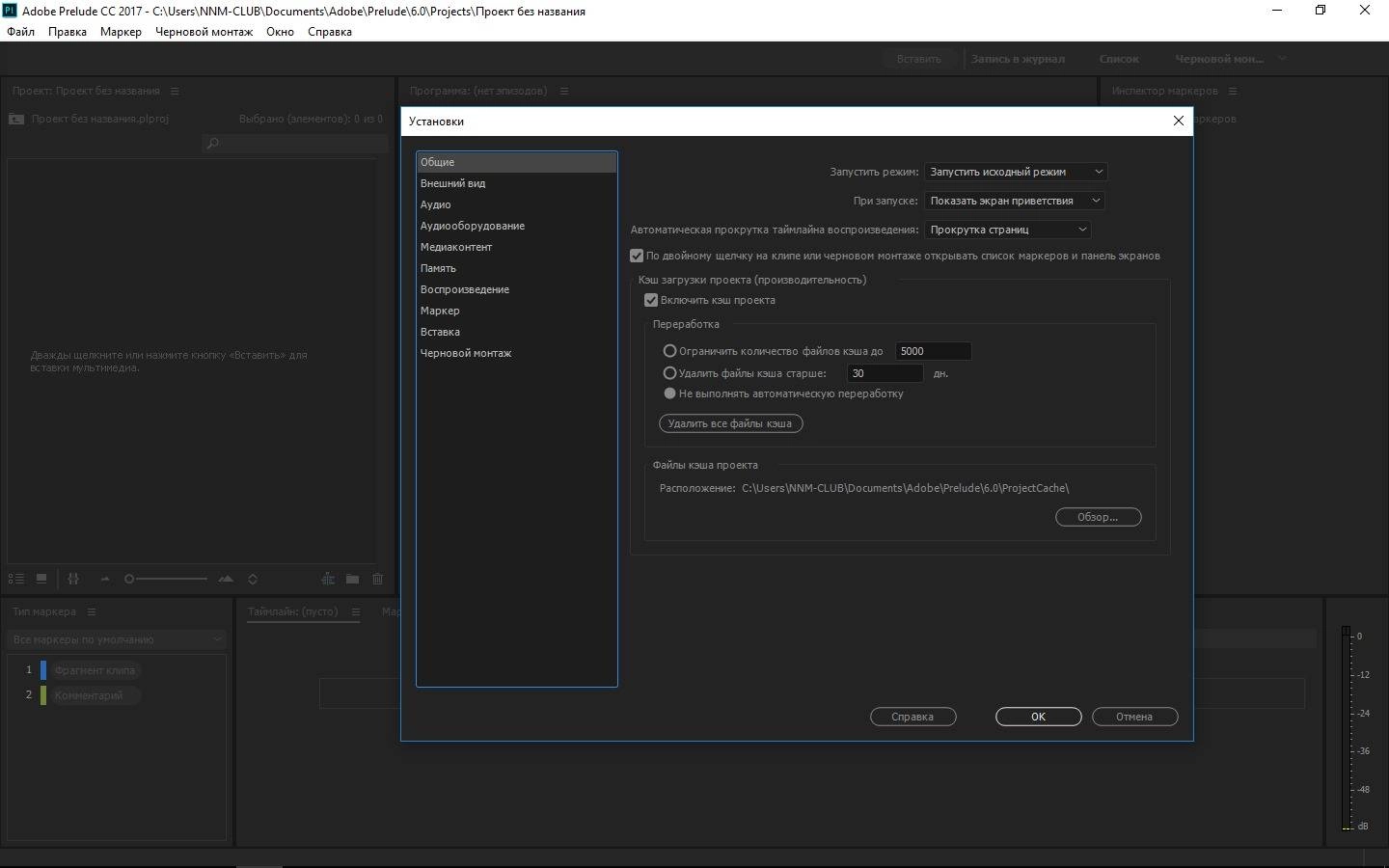Click the project file icon next to .plproj name
The image size is (1389, 868).
pyautogui.click(x=16, y=119)
